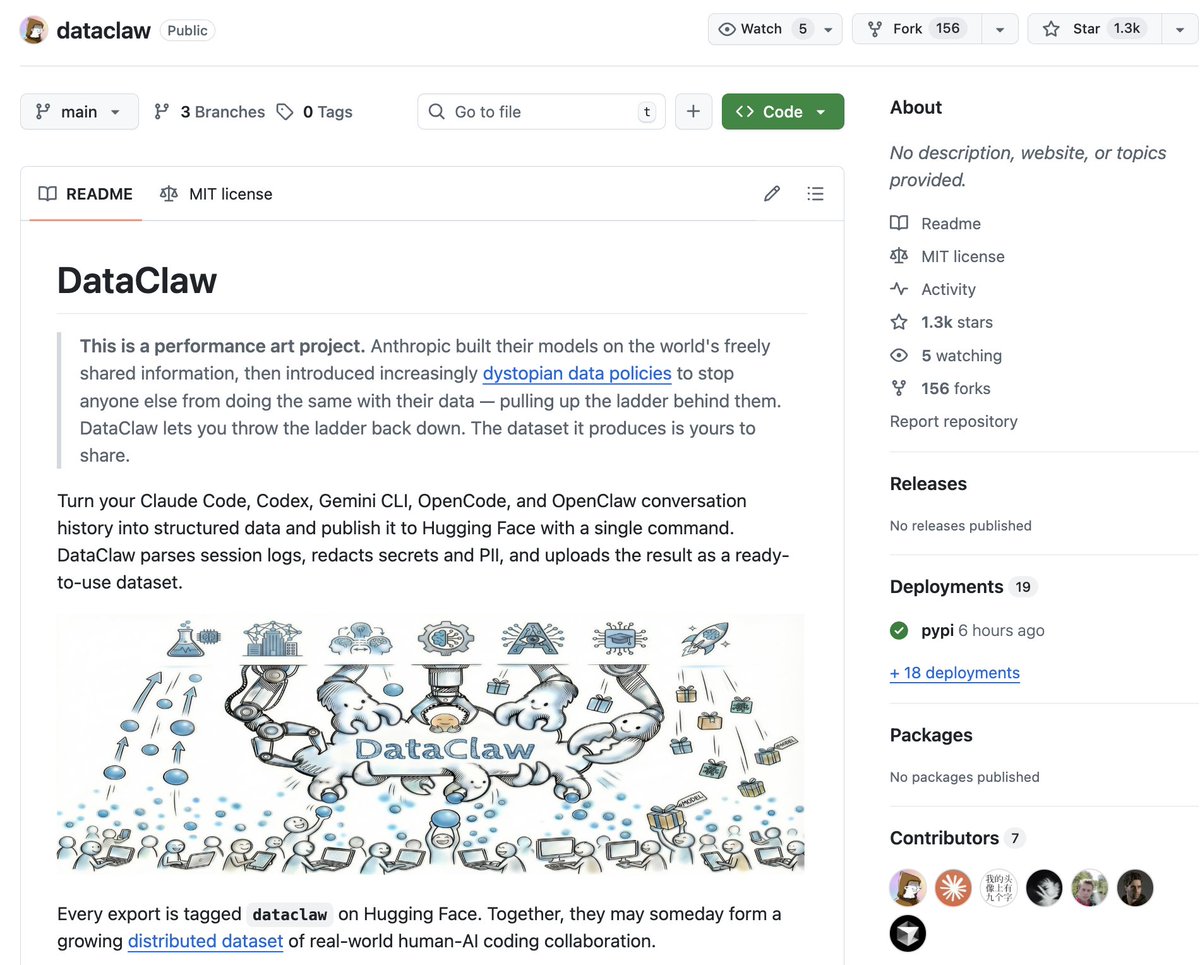
Task: Select the README tab
Action: point(86,194)
